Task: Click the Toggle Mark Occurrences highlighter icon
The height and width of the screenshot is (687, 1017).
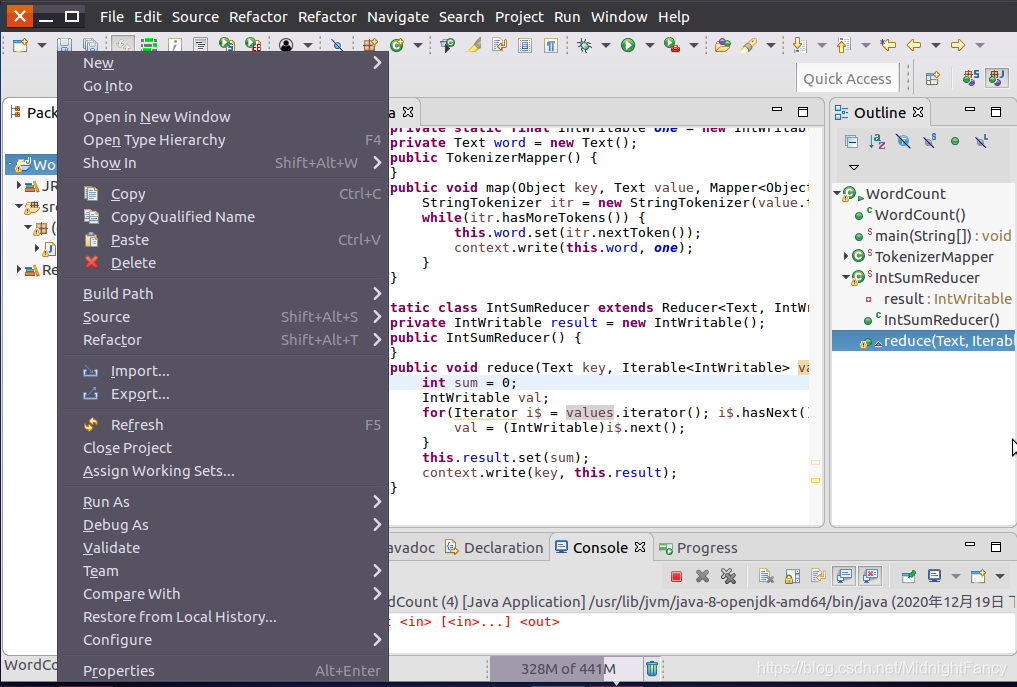Action: click(x=474, y=45)
